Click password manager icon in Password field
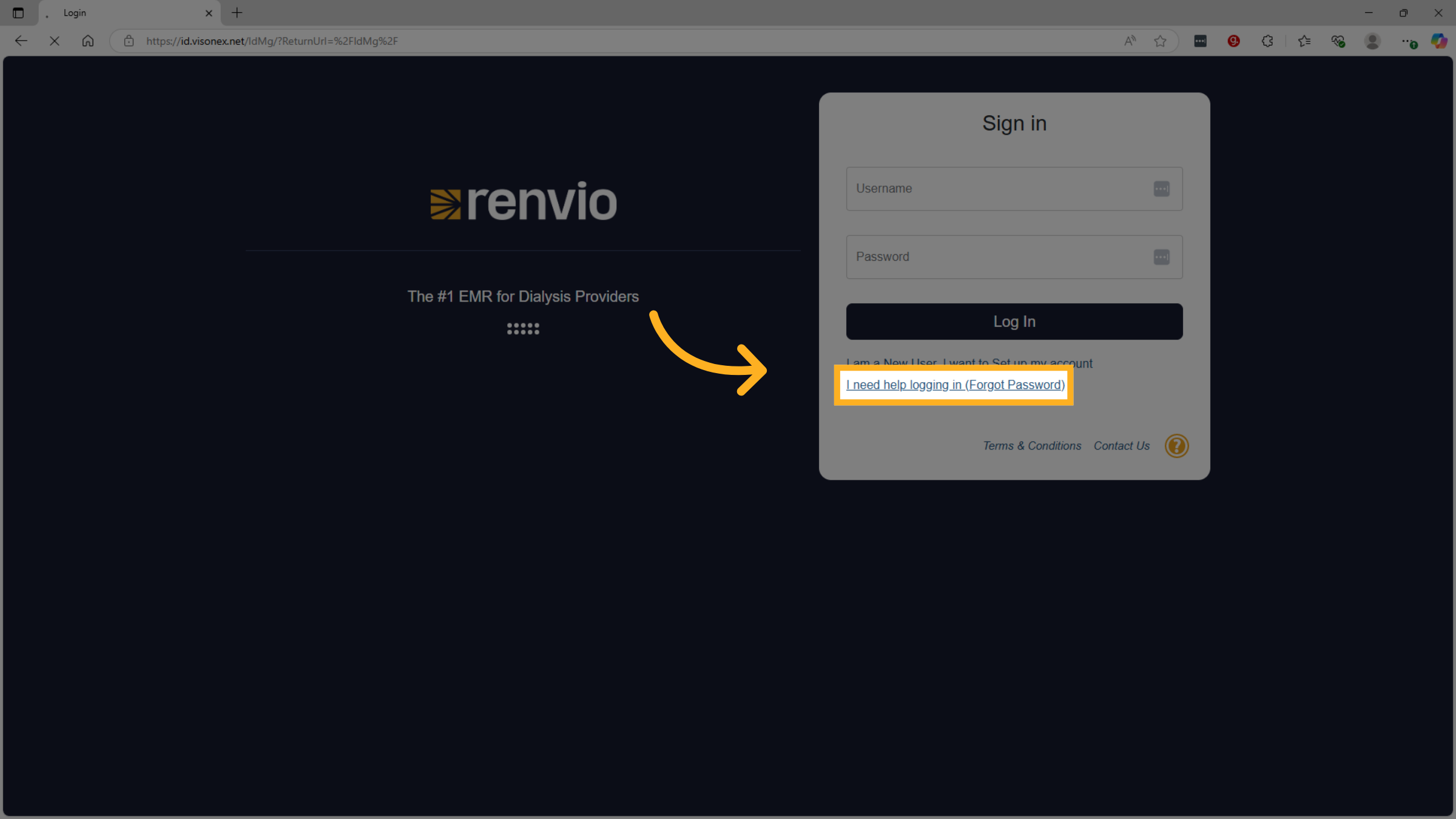 (1161, 257)
